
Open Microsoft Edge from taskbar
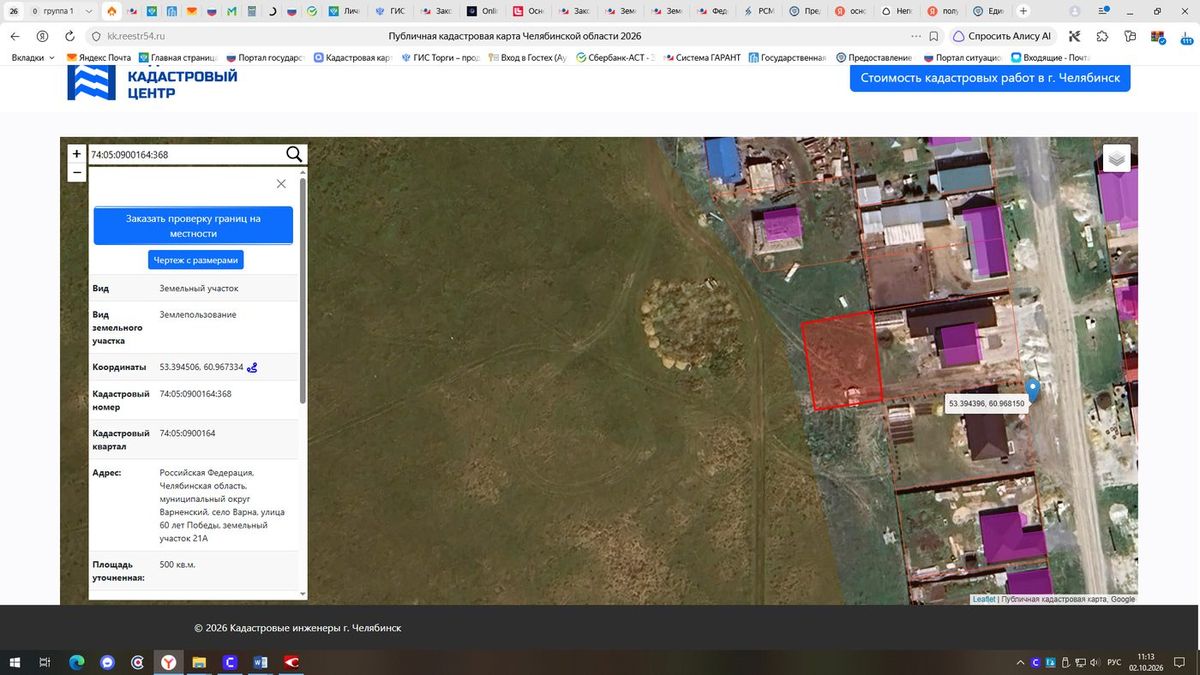tap(76, 662)
